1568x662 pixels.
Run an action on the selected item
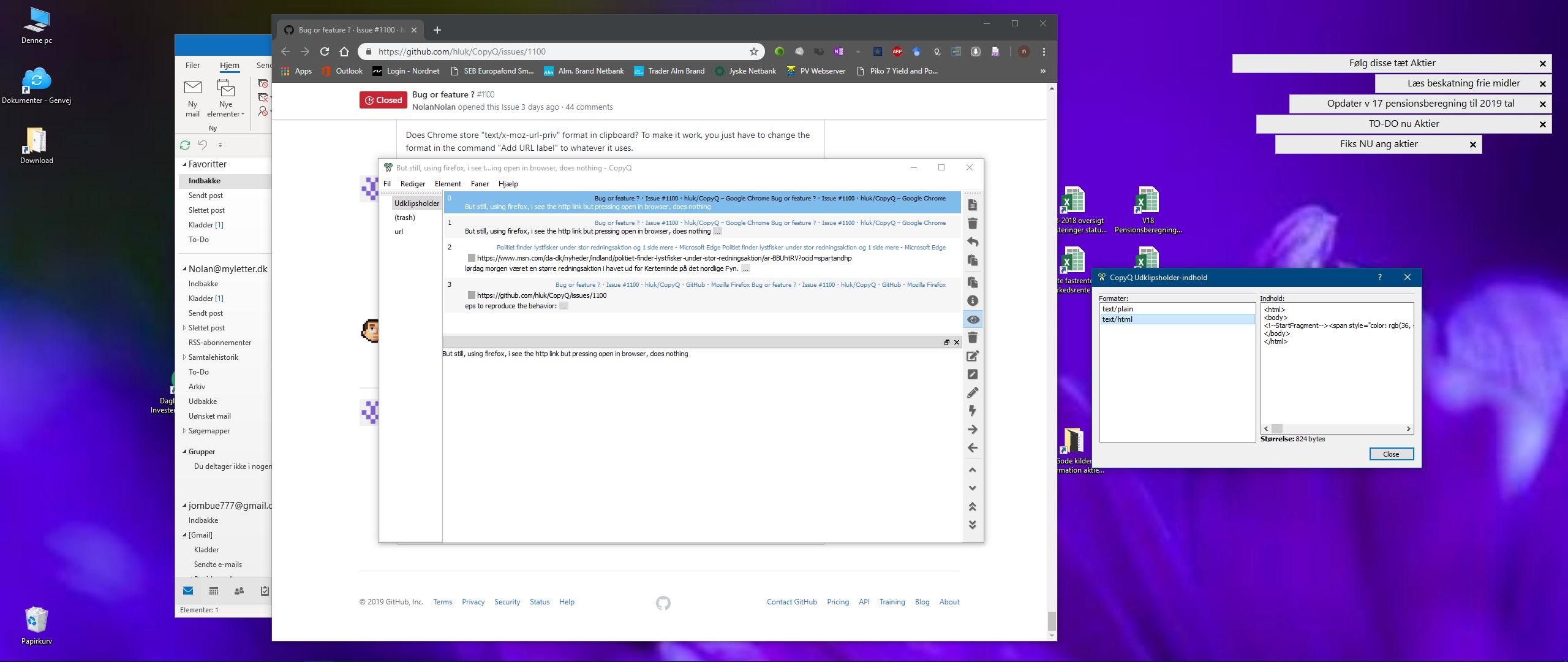[x=973, y=411]
